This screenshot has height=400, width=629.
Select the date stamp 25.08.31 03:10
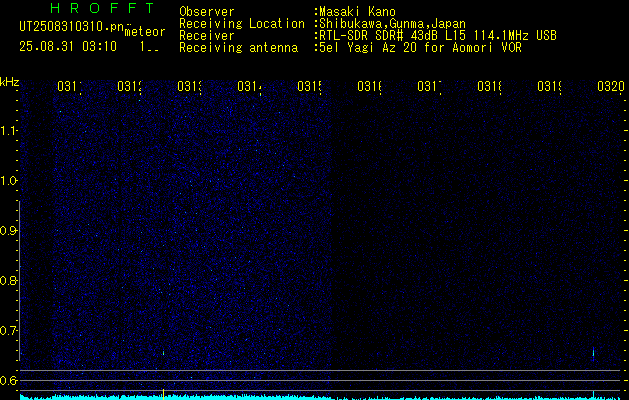(x=68, y=47)
